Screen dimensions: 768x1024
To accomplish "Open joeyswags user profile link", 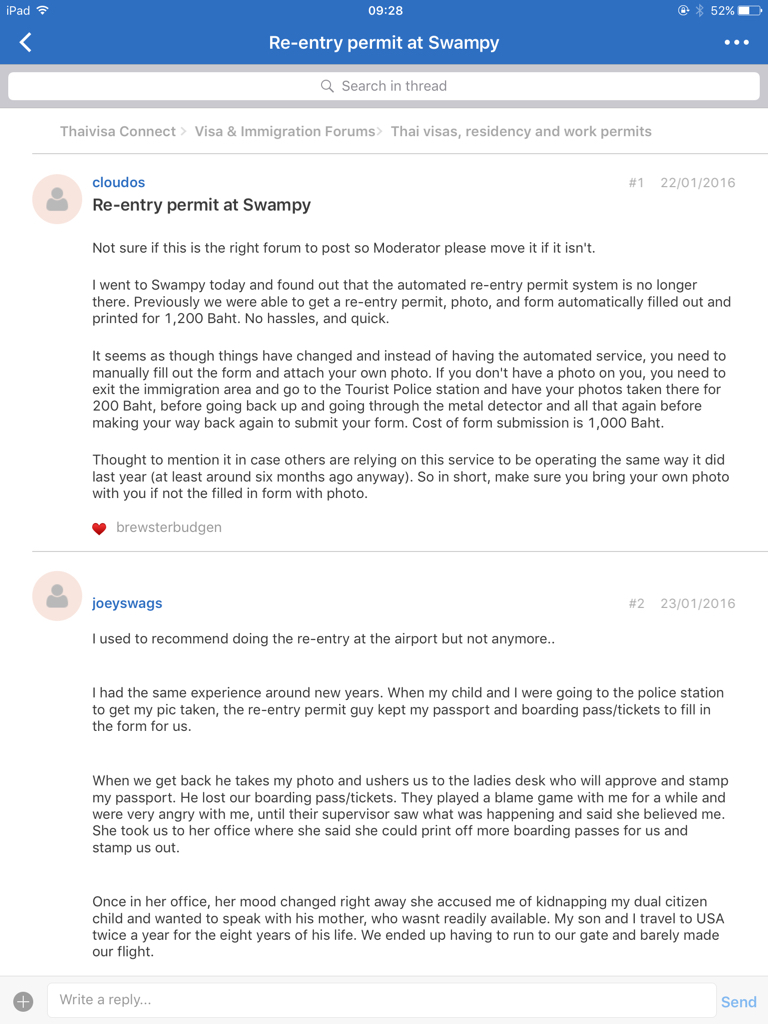I will coord(127,603).
